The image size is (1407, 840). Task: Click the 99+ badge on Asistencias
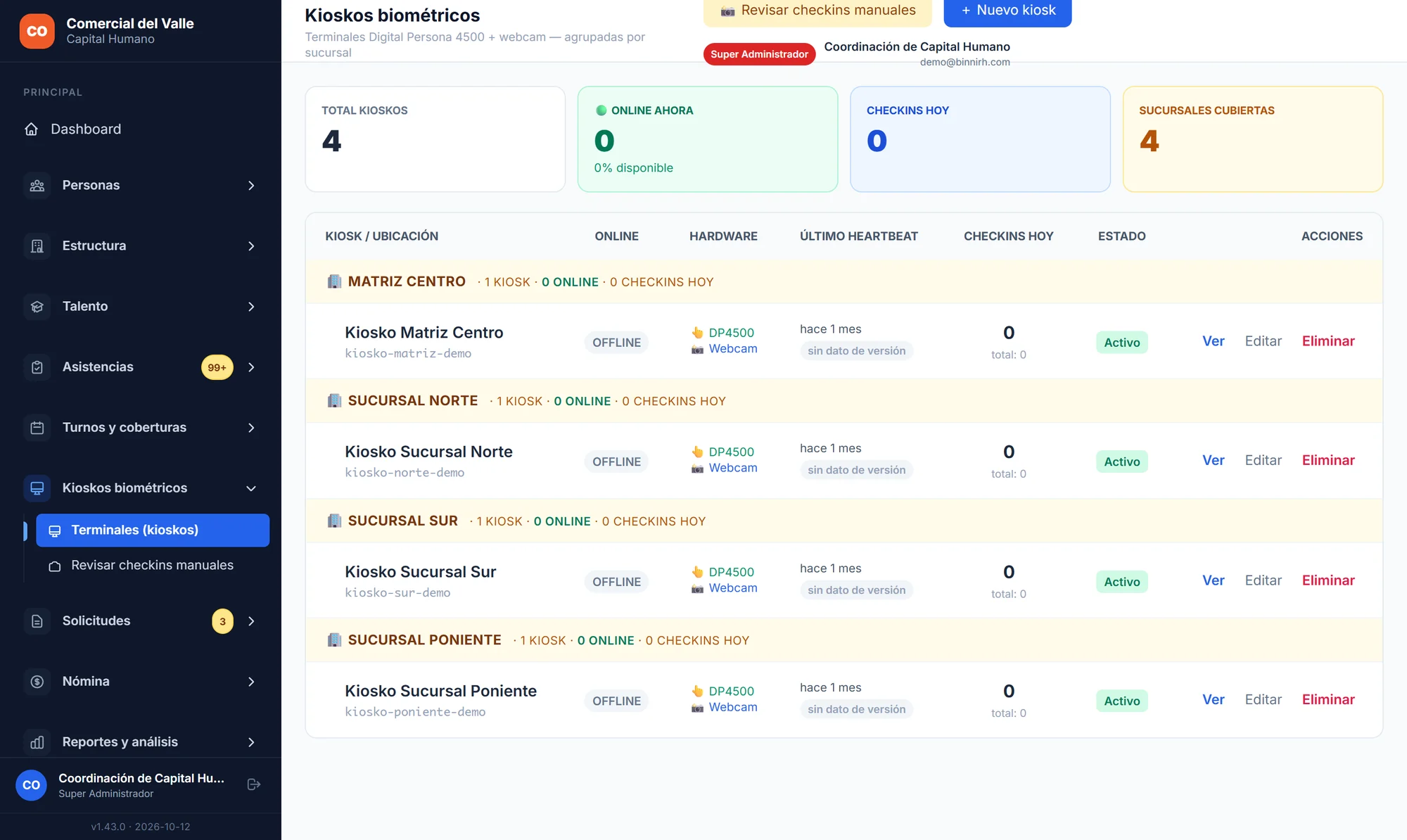click(217, 367)
